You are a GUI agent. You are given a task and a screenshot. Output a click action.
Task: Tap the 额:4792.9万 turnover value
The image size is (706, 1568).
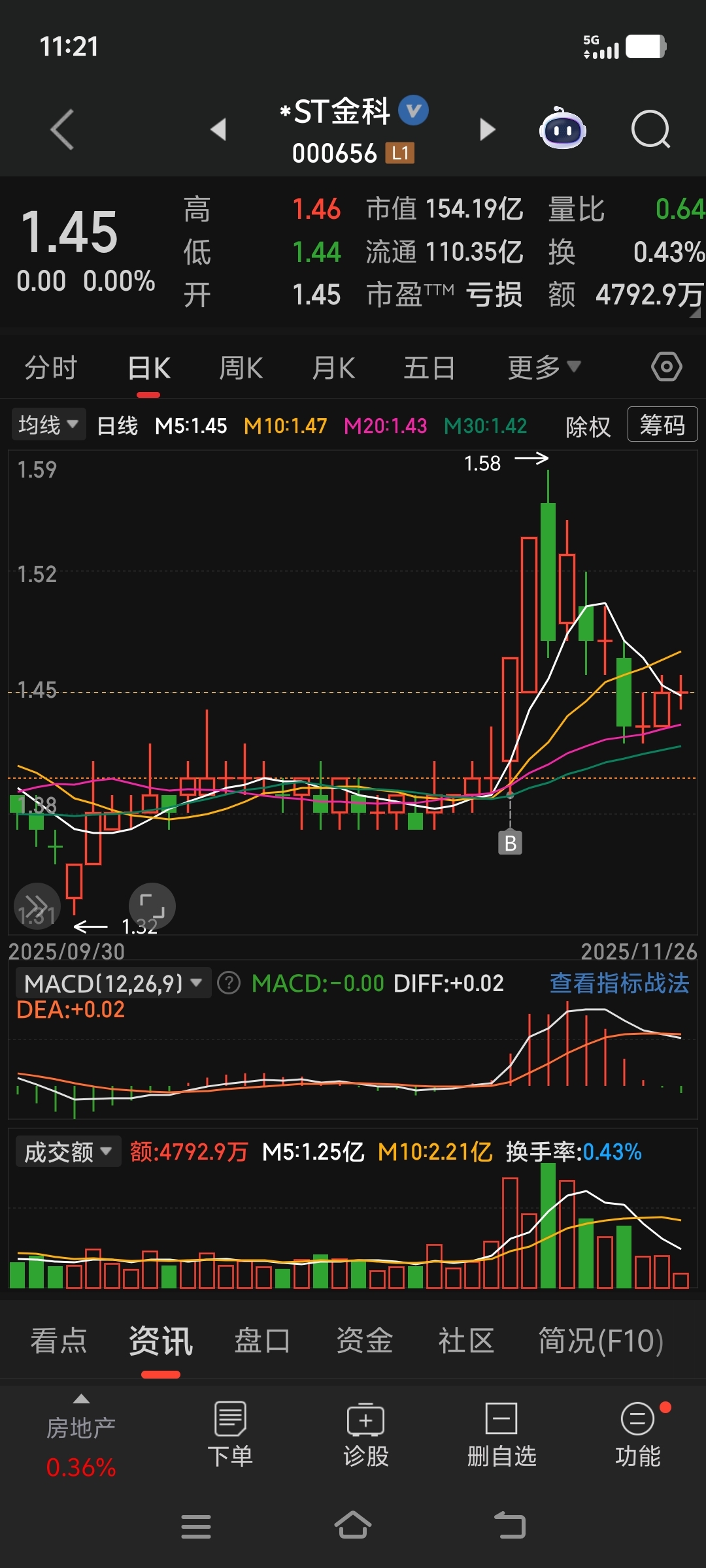click(x=189, y=1152)
